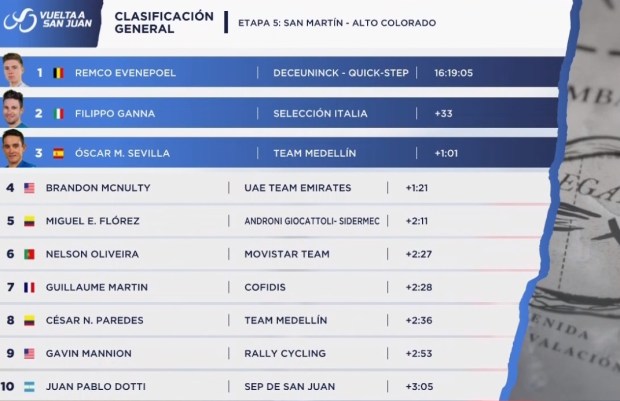Select rider name Gavin Mannion

coord(89,353)
